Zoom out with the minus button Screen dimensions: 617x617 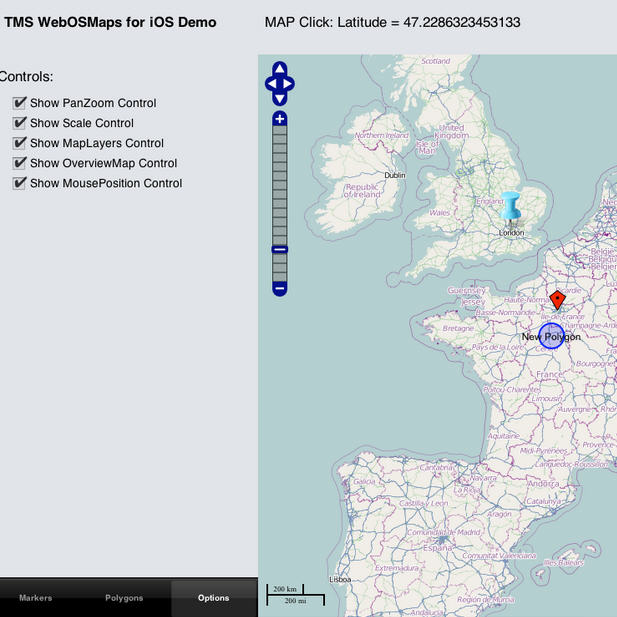pyautogui.click(x=280, y=289)
